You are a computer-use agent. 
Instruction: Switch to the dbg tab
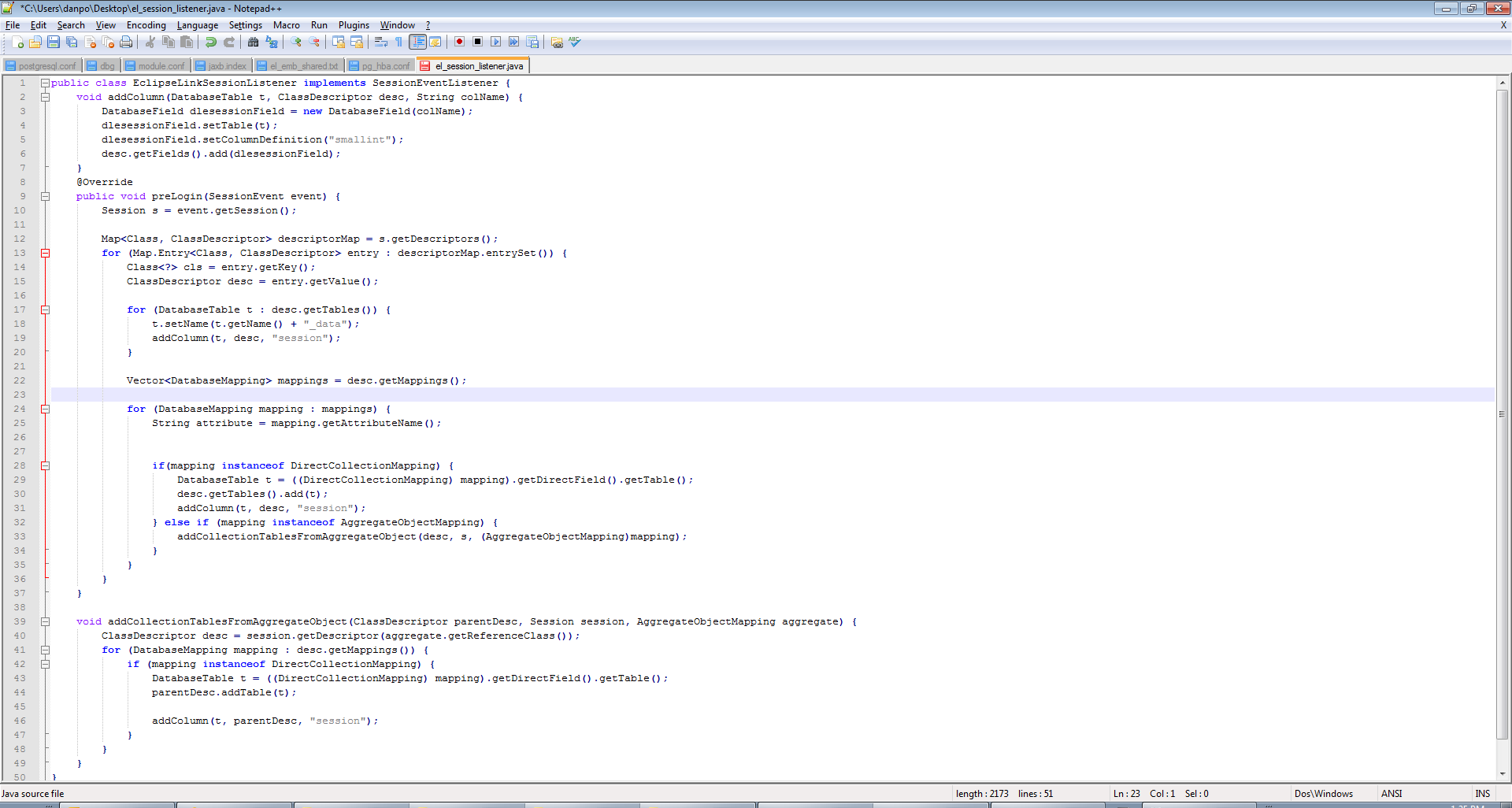point(102,66)
